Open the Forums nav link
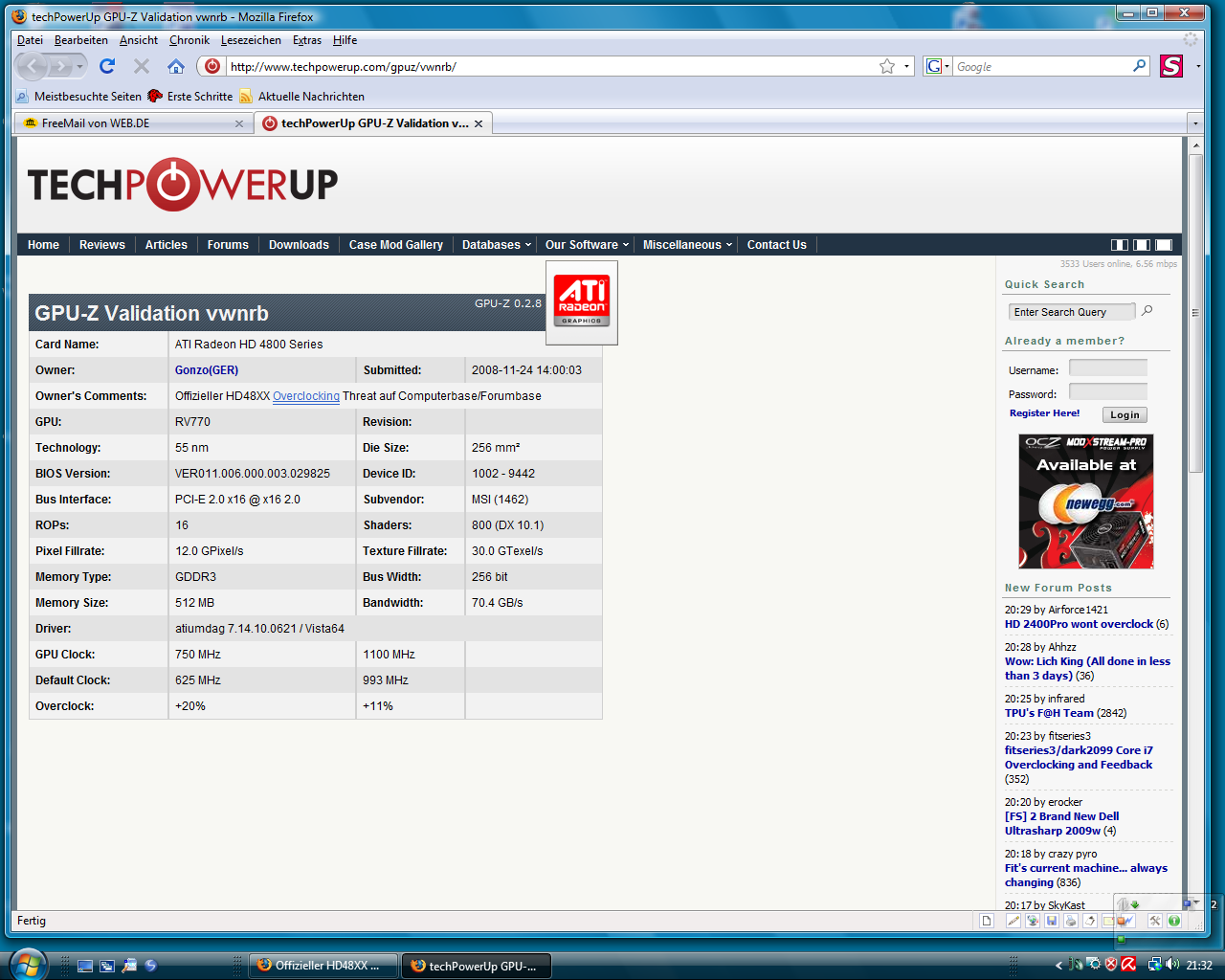The image size is (1225, 980). [x=228, y=245]
